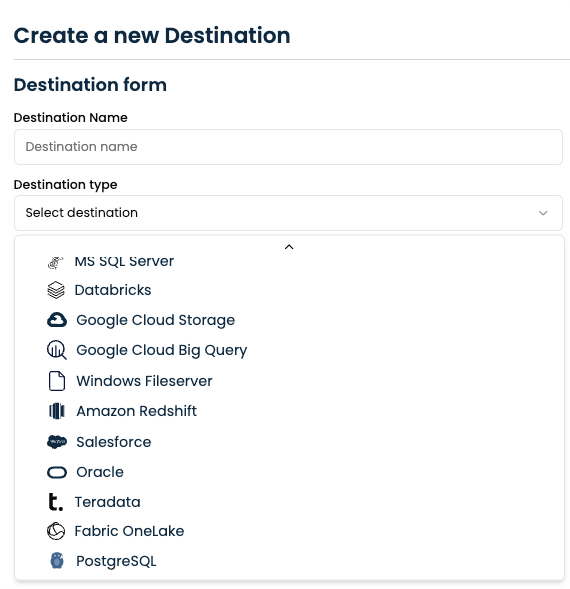Click the Amazon Redshift icon
Viewport: 570px width, 589px height.
(57, 411)
